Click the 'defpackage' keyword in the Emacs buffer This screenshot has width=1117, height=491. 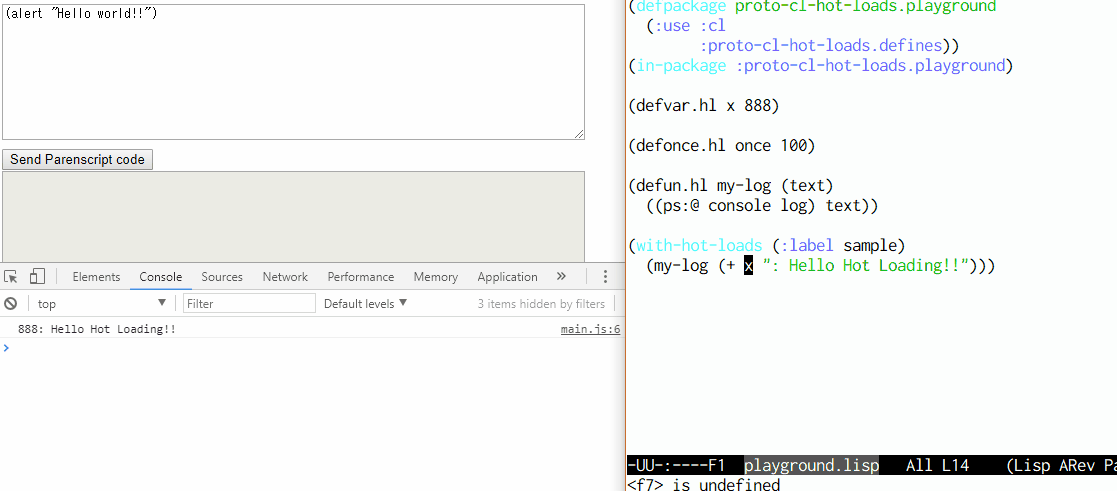click(x=681, y=7)
